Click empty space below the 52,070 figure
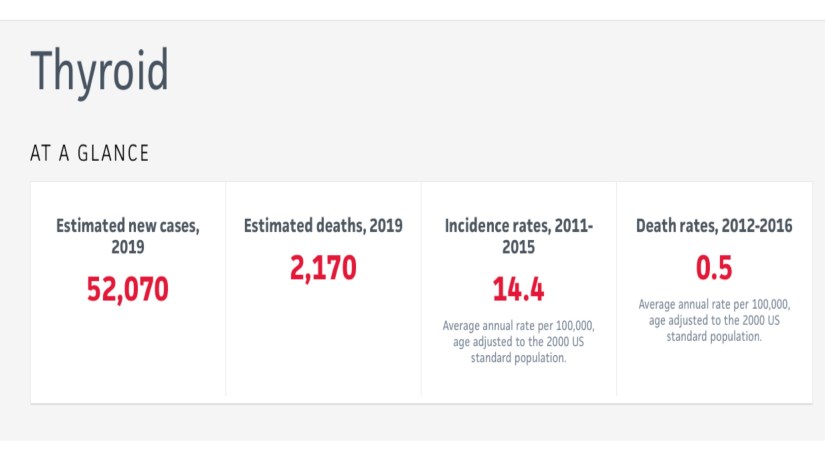This screenshot has width=825, height=463. pyautogui.click(x=128, y=355)
